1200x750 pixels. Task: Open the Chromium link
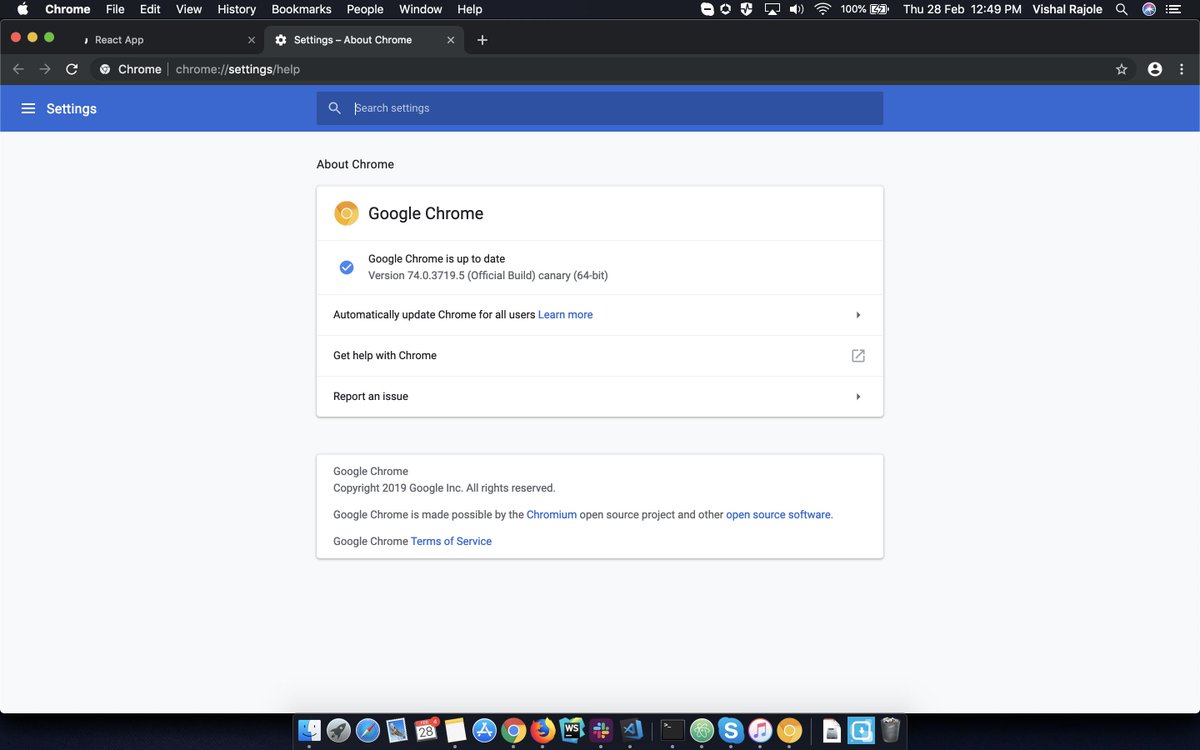[x=551, y=514]
